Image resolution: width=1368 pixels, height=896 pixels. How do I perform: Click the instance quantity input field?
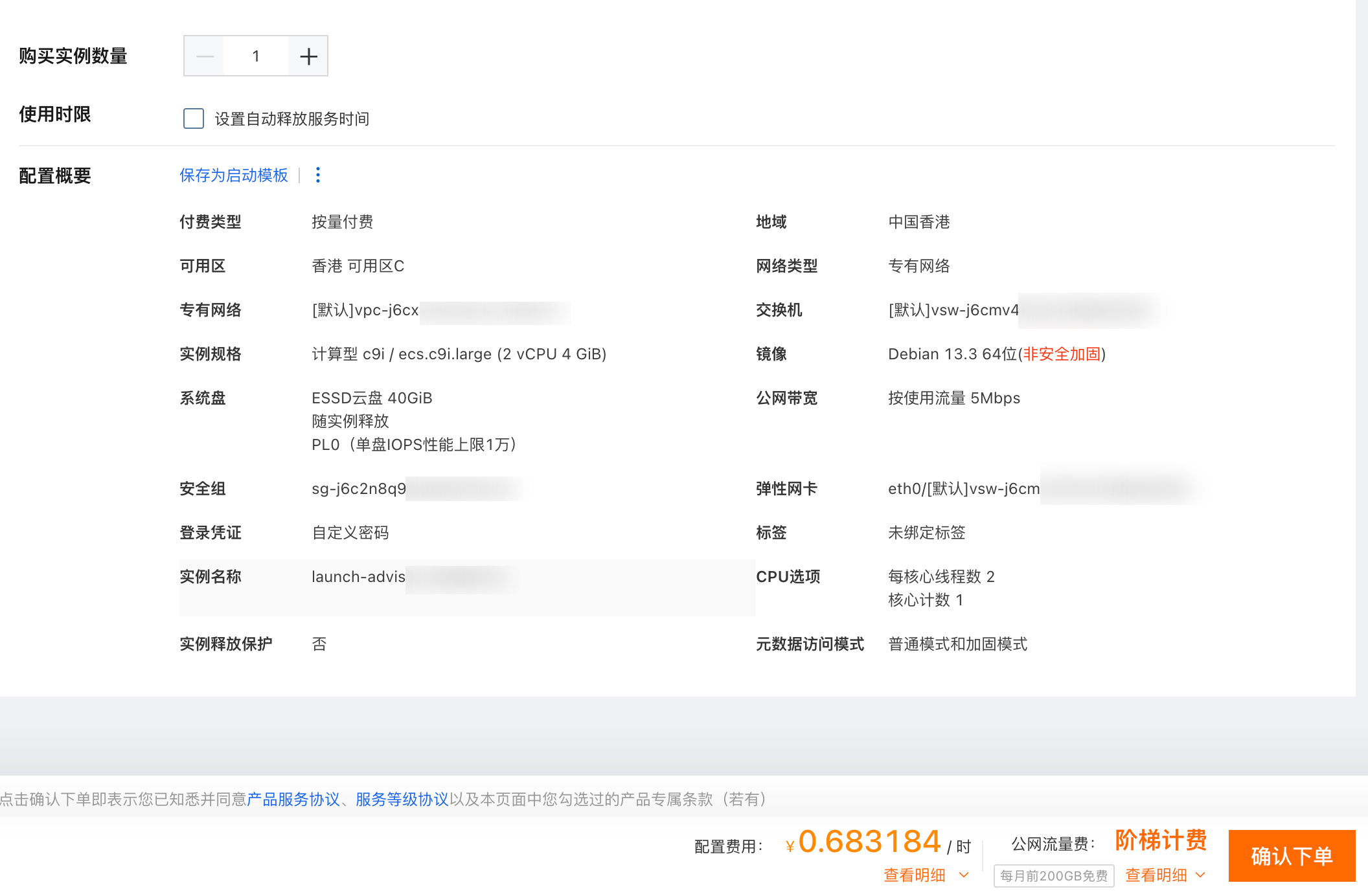tap(256, 56)
